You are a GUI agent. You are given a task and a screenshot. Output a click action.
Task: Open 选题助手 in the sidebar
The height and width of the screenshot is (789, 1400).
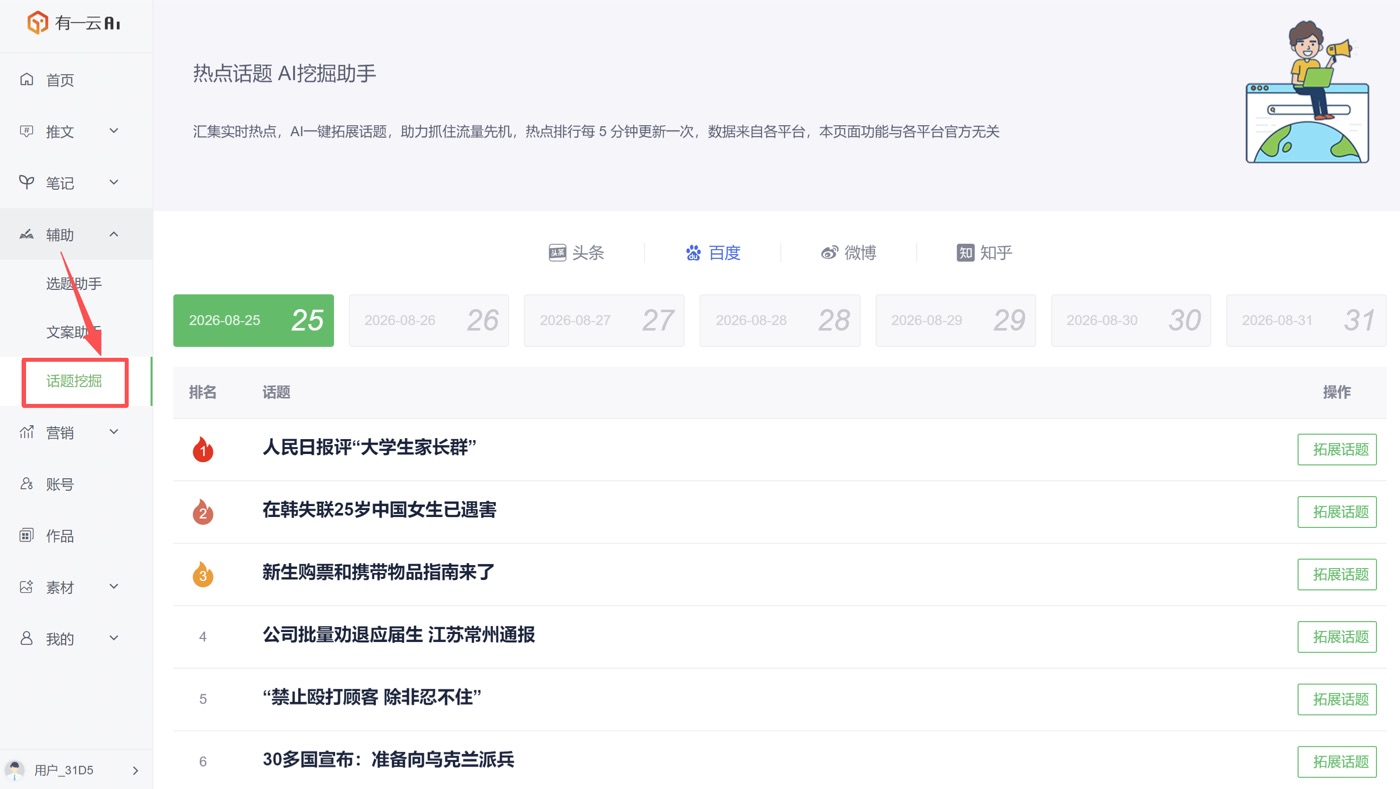[76, 284]
